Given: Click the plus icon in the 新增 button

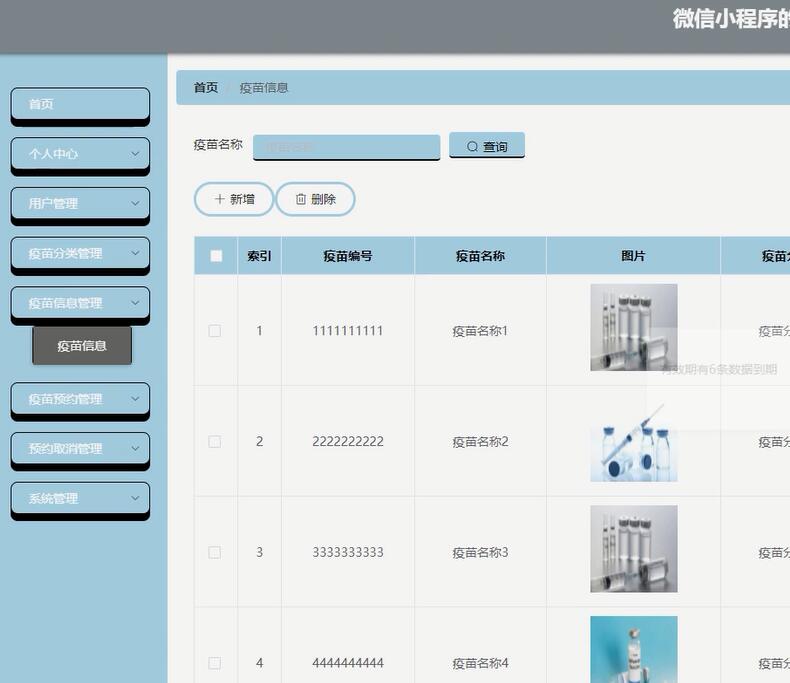Looking at the screenshot, I should pos(219,199).
